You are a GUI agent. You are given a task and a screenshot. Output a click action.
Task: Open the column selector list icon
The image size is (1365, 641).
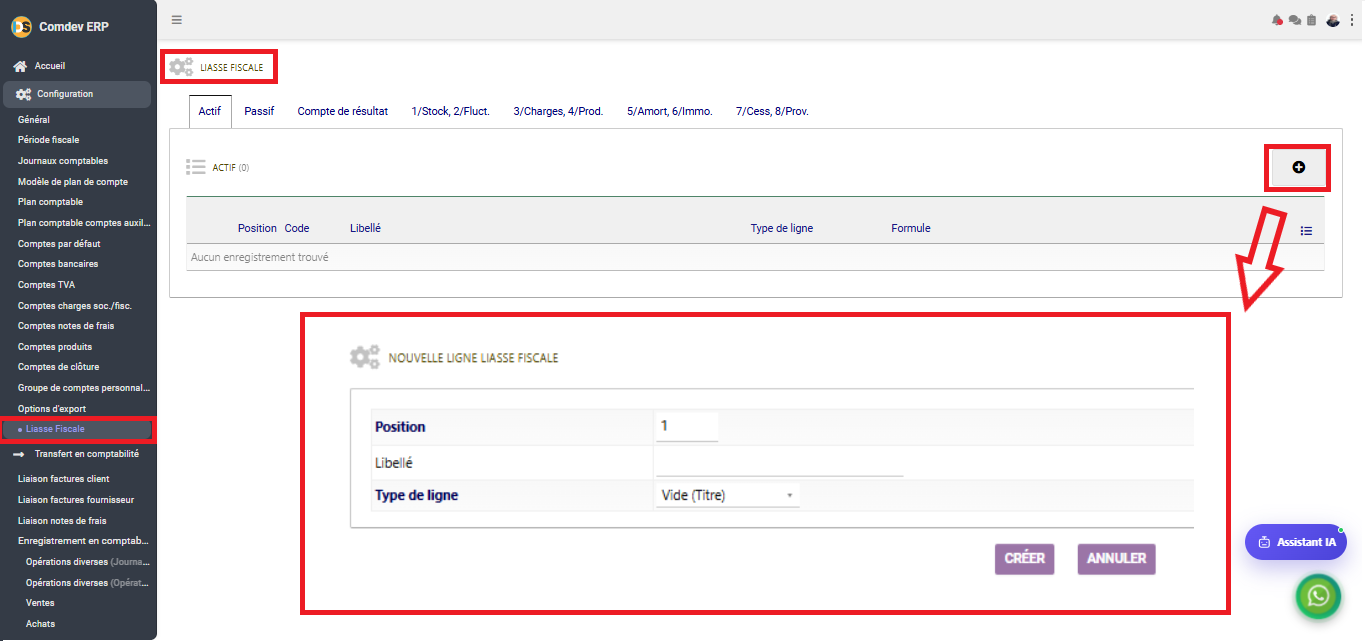1306,231
